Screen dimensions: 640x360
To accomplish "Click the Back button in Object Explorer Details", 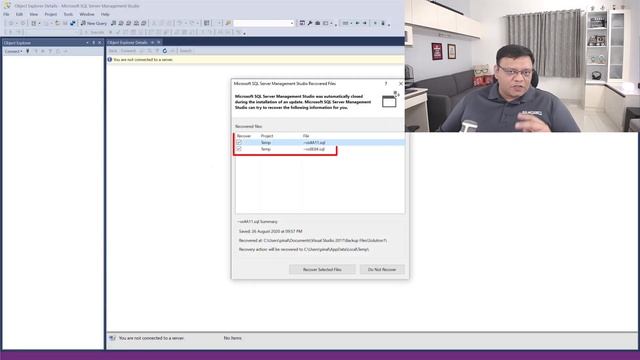I will (x=113, y=51).
